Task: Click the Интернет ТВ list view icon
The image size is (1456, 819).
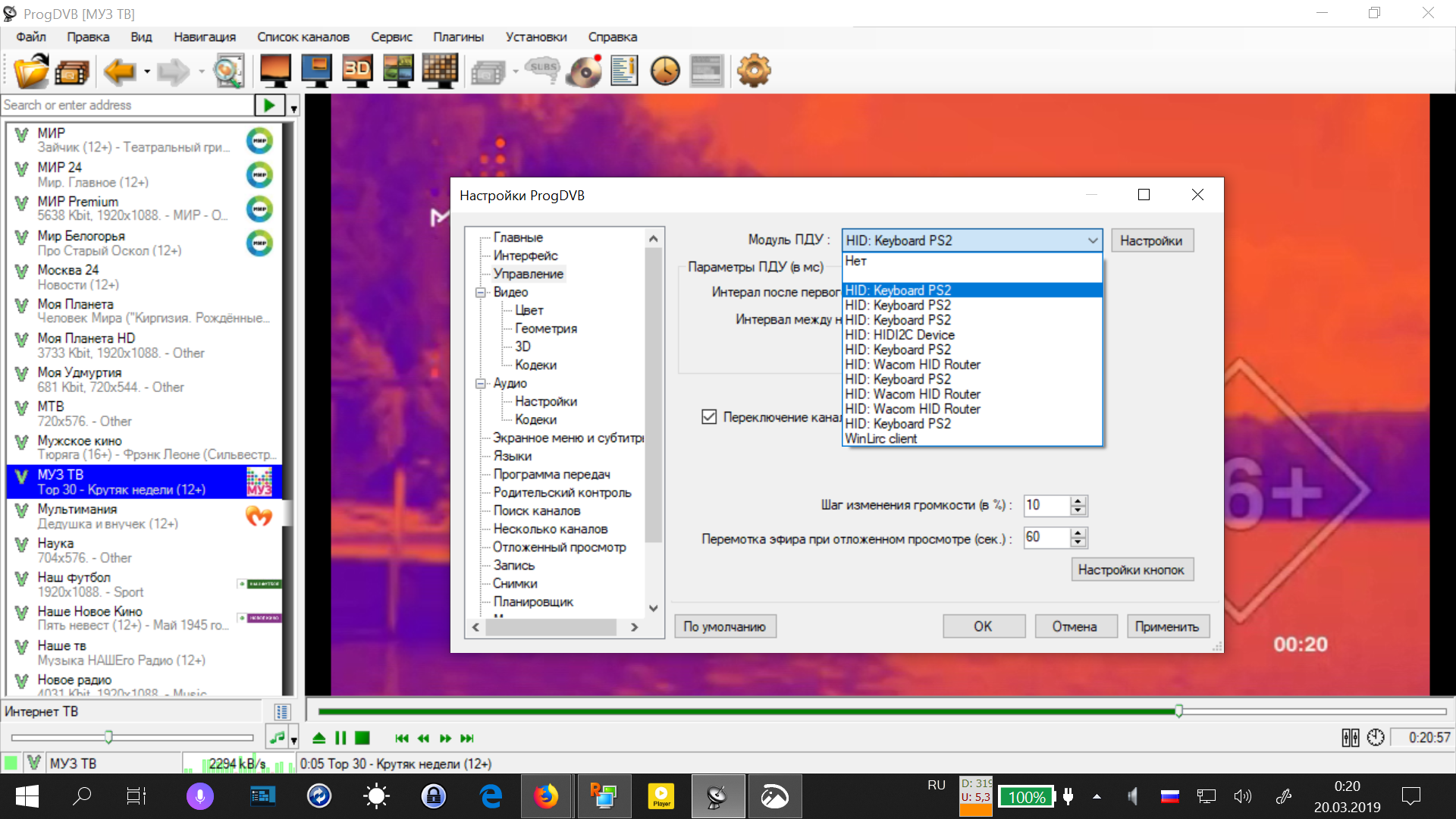Action: coord(282,712)
